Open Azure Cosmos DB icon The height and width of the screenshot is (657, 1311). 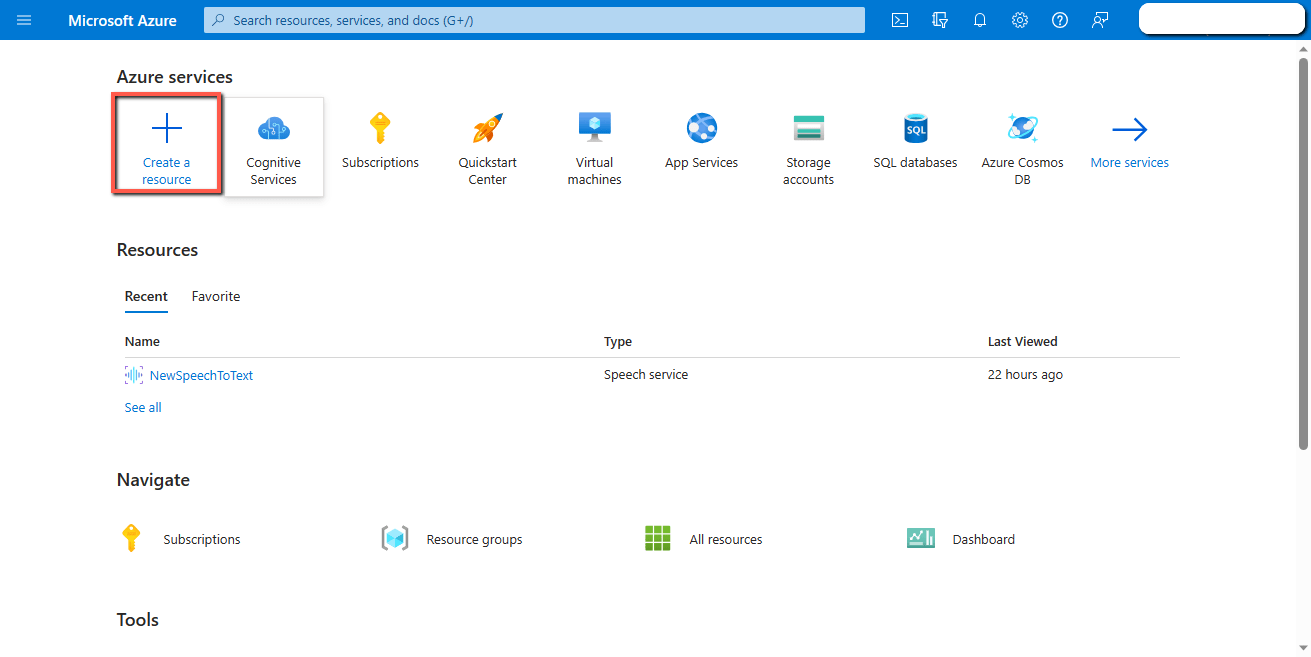pyautogui.click(x=1022, y=128)
